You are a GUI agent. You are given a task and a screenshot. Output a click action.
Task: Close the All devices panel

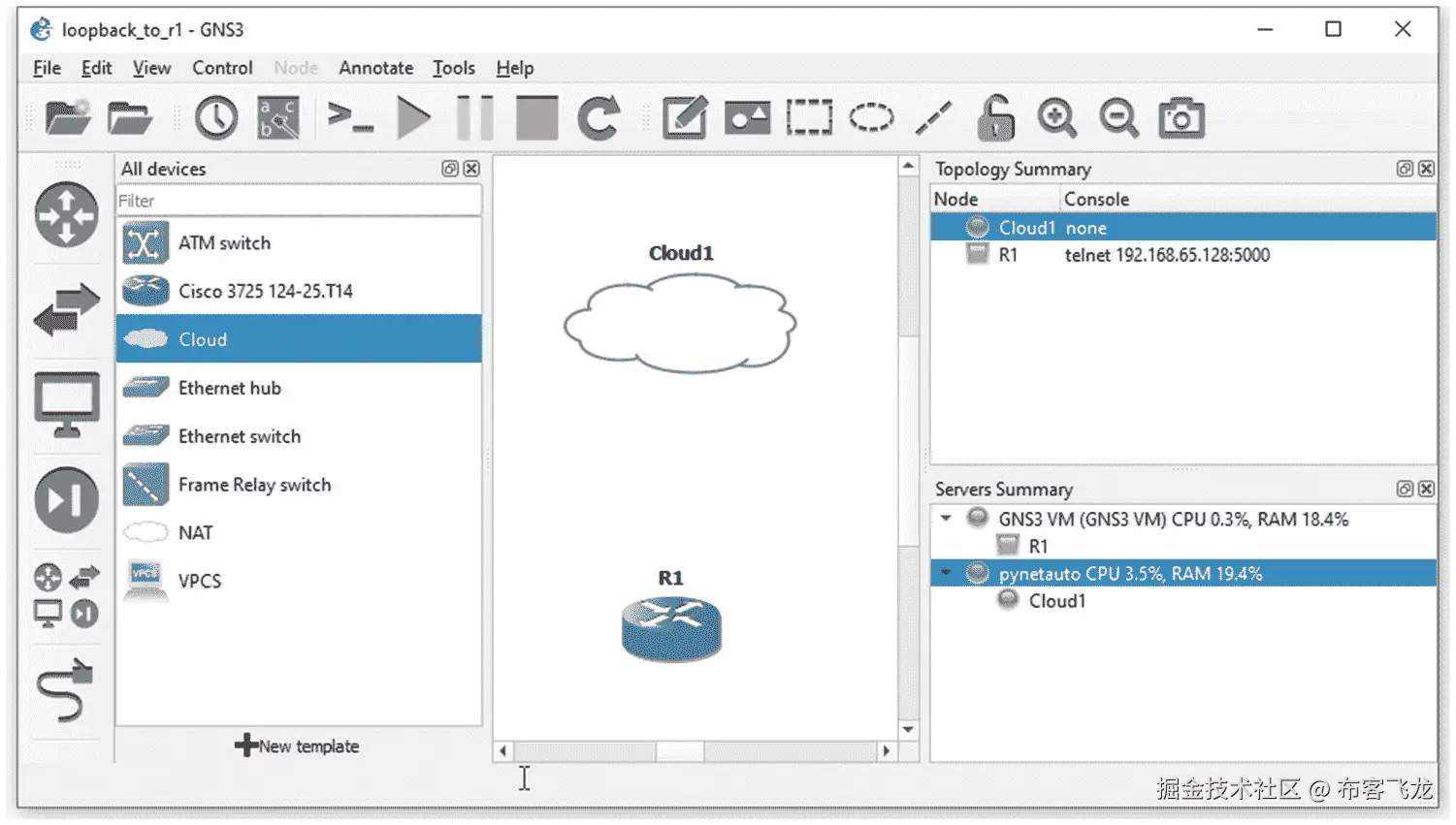(471, 169)
